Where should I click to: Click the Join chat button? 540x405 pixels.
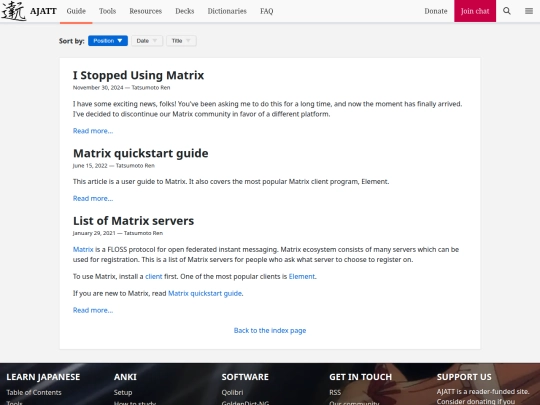tap(475, 11)
